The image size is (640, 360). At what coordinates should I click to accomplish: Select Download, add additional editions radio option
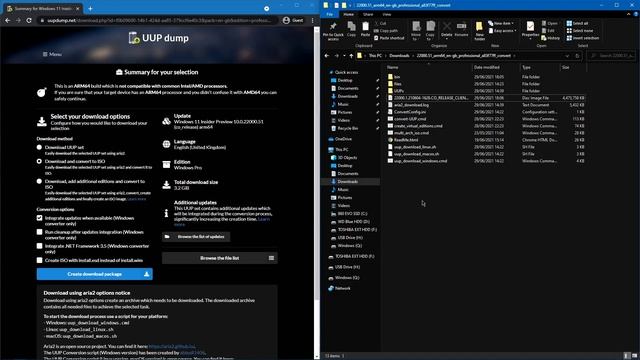pyautogui.click(x=39, y=181)
